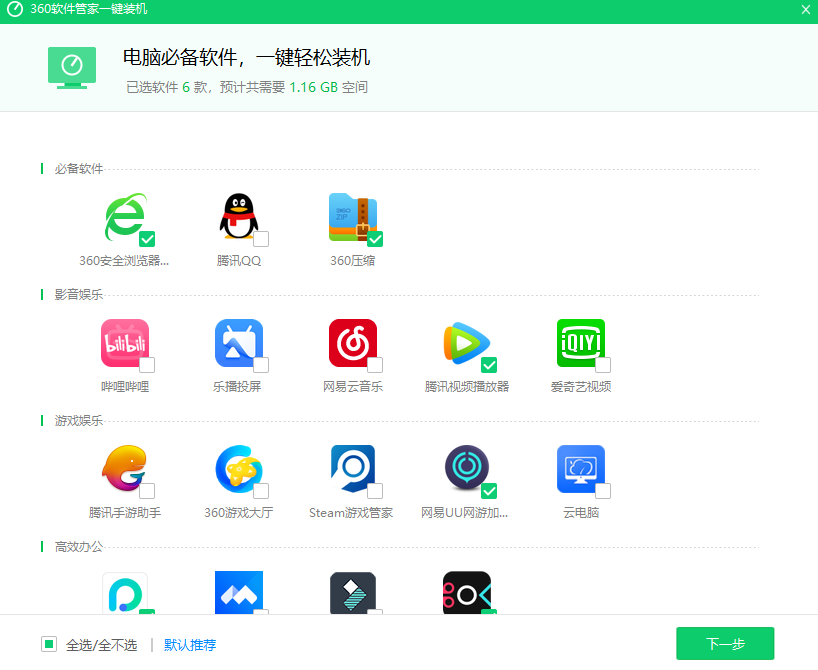Viewport: 818px width, 670px height.
Task: Click the Steam游戏管家 icon
Action: (353, 469)
